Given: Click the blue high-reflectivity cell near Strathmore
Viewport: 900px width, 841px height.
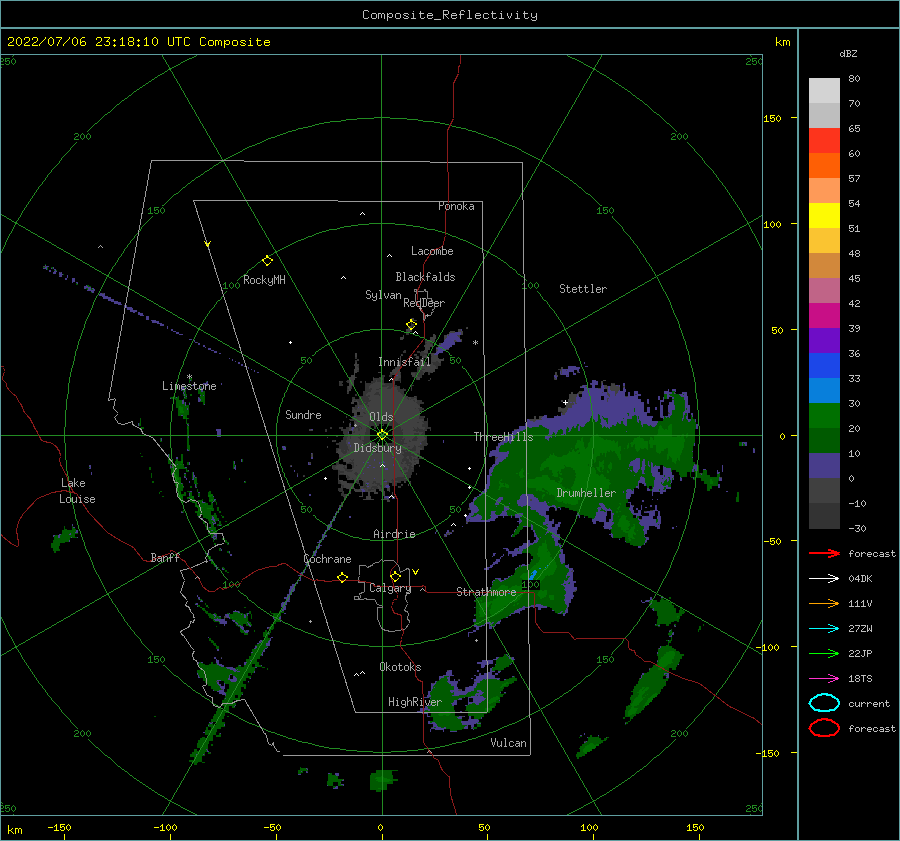Looking at the screenshot, I should coord(533,574).
